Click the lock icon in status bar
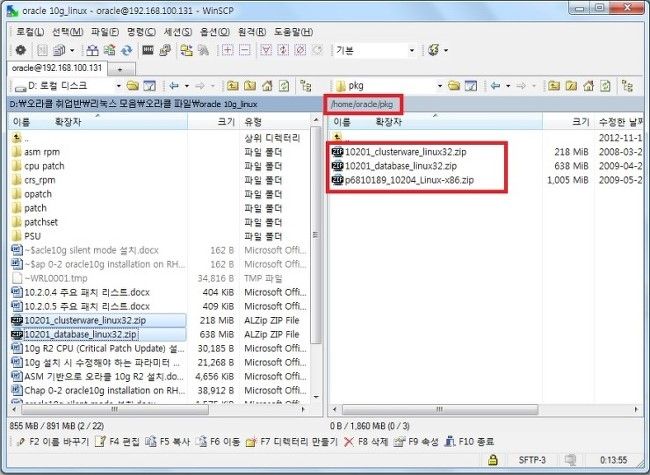Viewport: 650px width, 475px height. click(492, 460)
